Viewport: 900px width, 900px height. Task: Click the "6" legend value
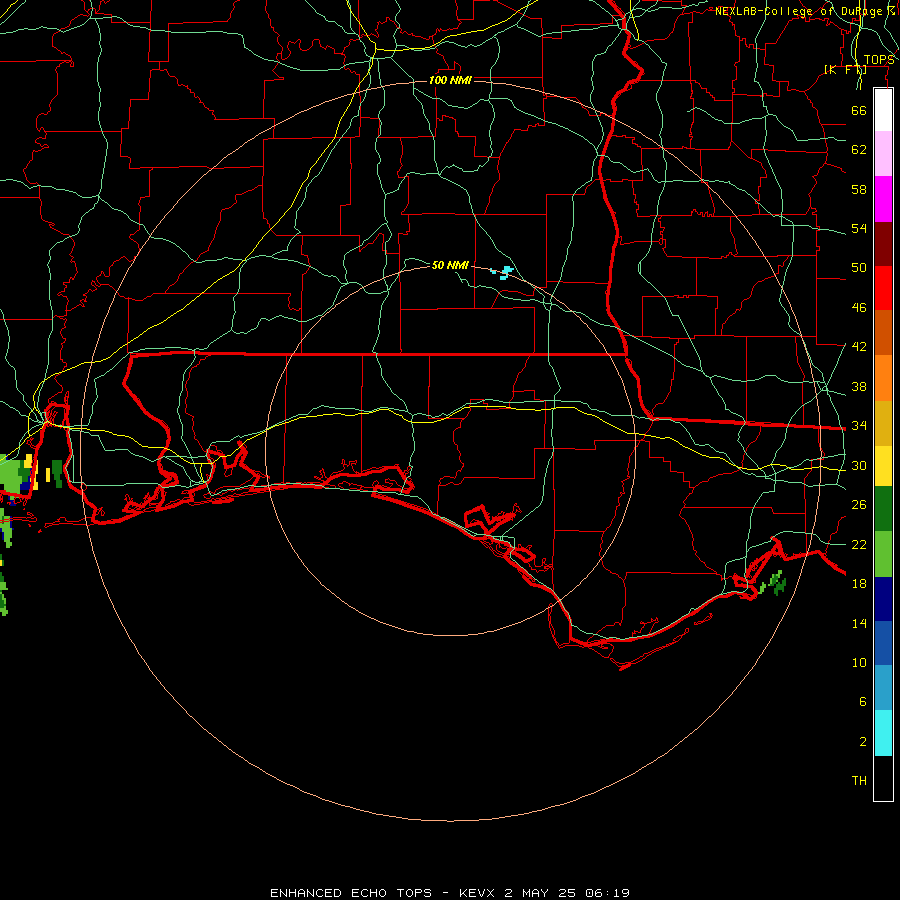pyautogui.click(x=862, y=702)
